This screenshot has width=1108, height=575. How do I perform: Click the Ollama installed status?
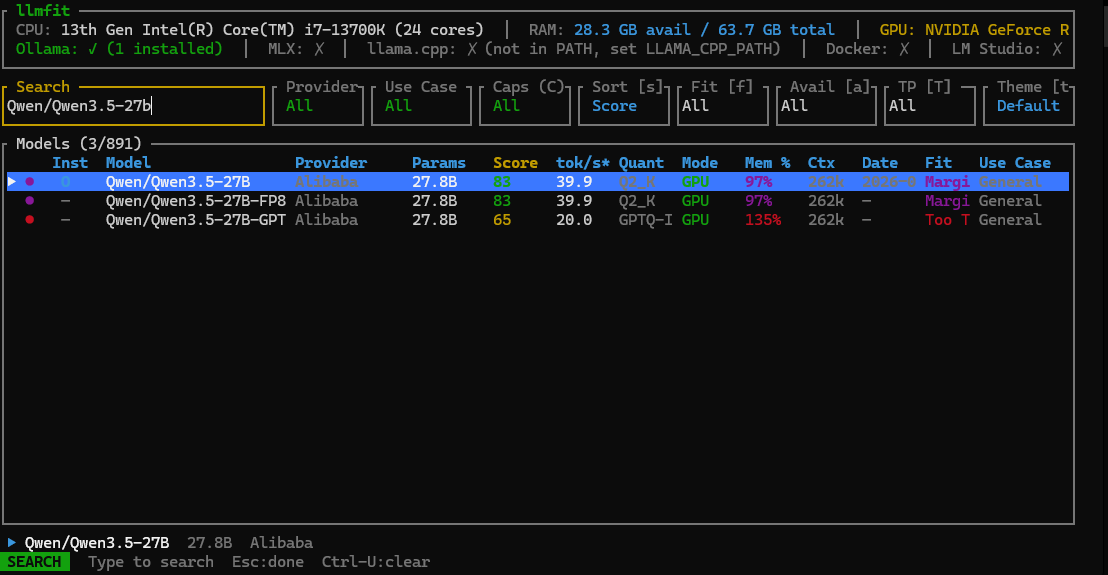(119, 49)
